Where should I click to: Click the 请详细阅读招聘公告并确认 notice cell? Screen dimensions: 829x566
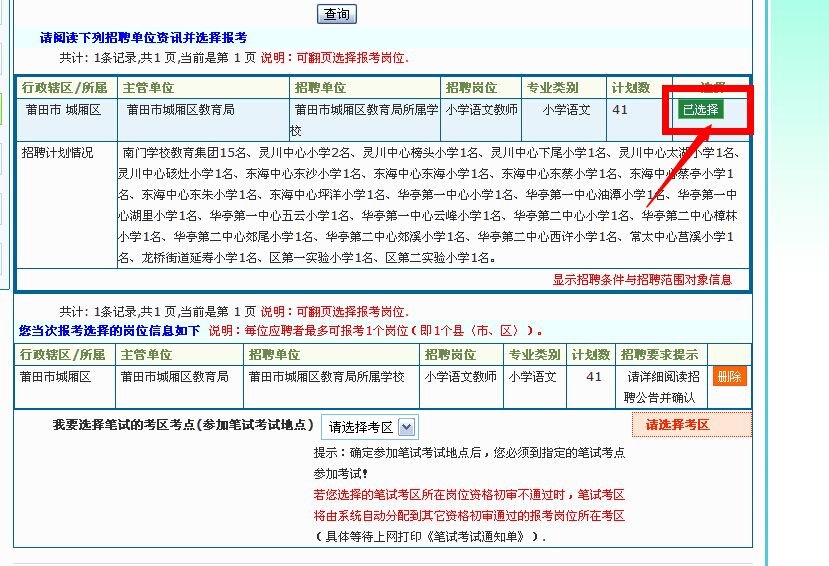(659, 387)
